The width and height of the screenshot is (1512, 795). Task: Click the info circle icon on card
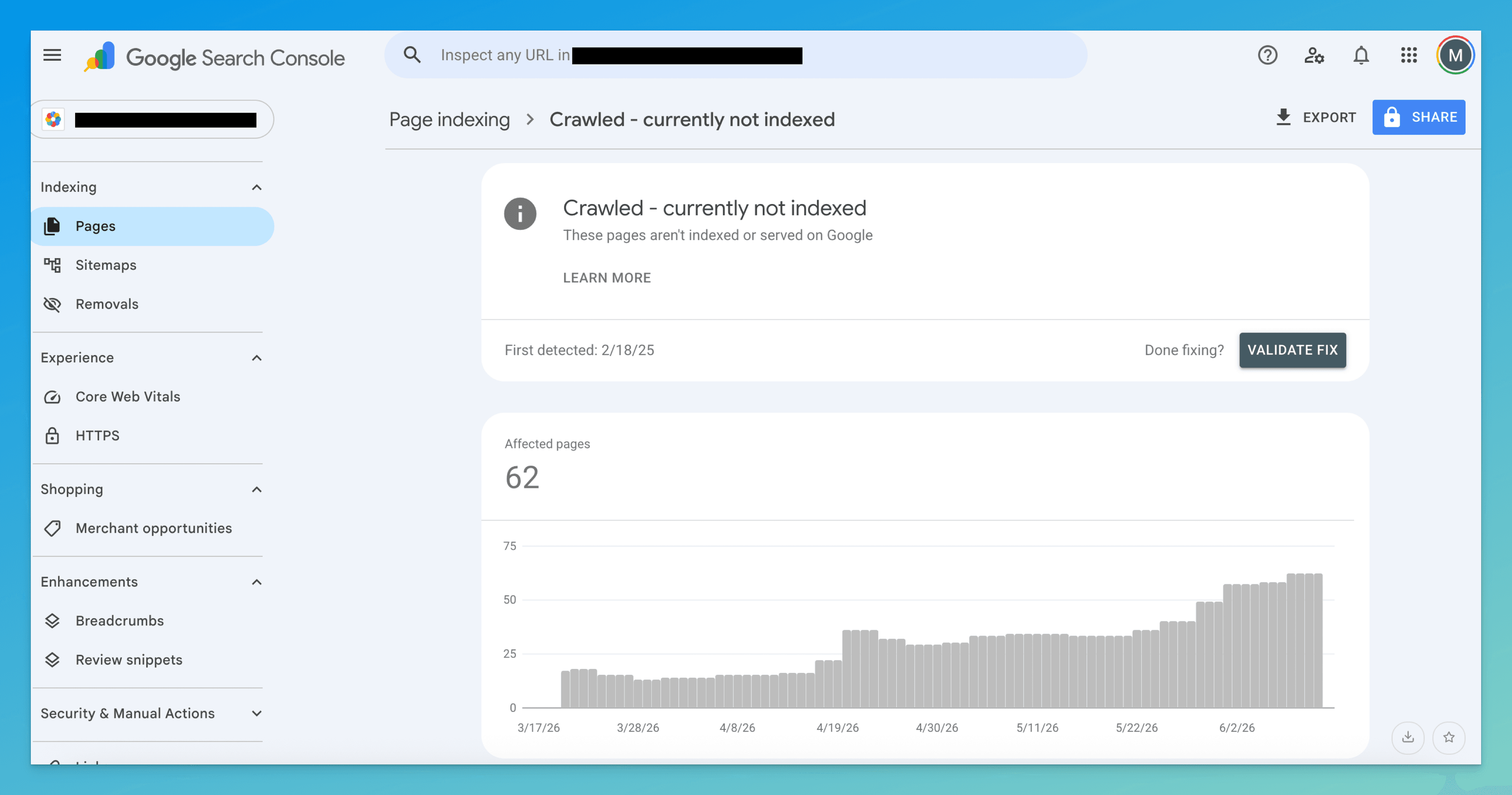520,214
